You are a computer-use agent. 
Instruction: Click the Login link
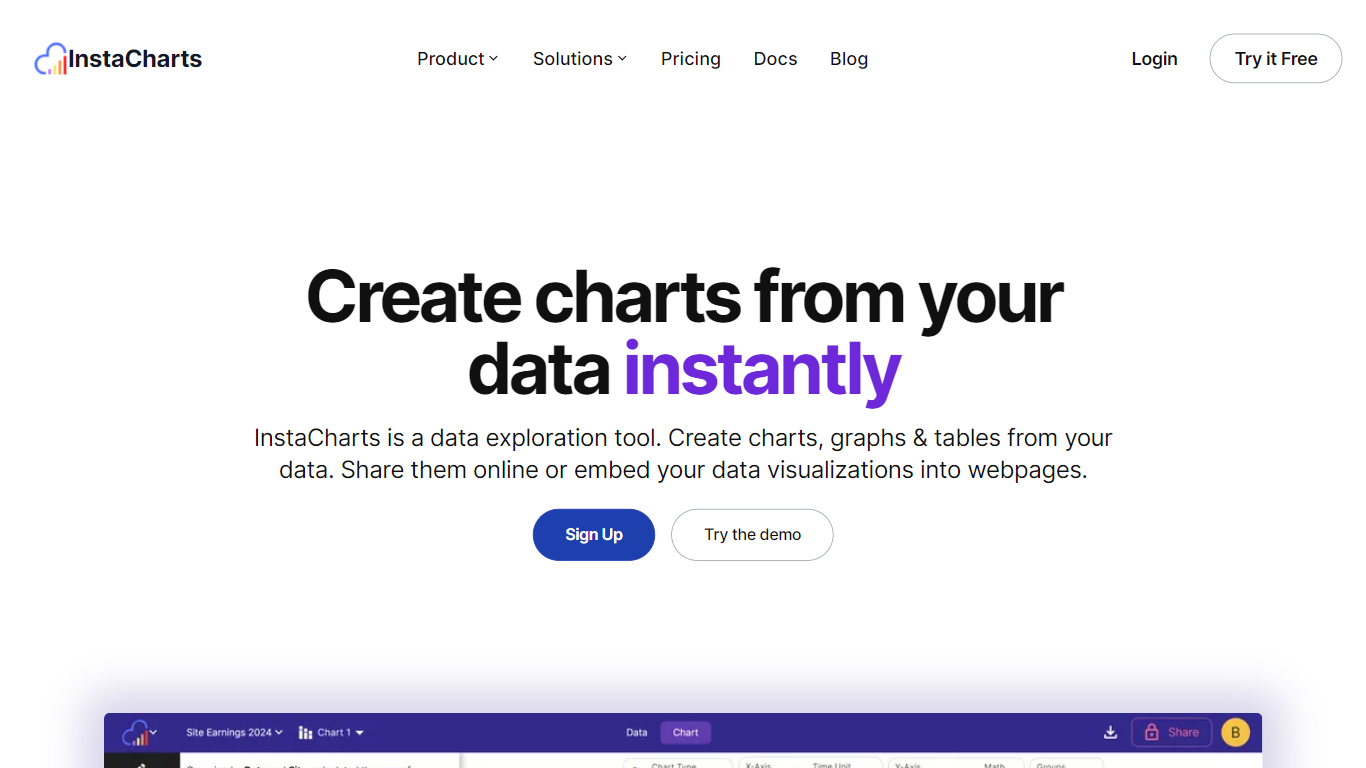[x=1154, y=59]
